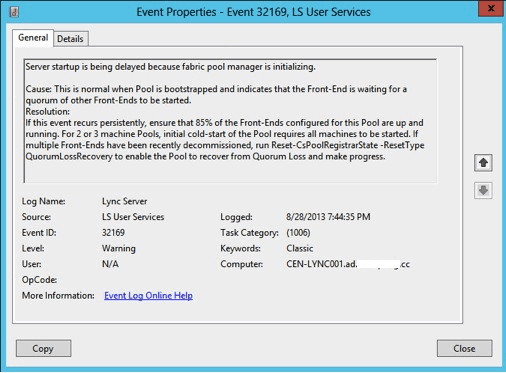Select the Task Category value (1006)

[x=298, y=233]
